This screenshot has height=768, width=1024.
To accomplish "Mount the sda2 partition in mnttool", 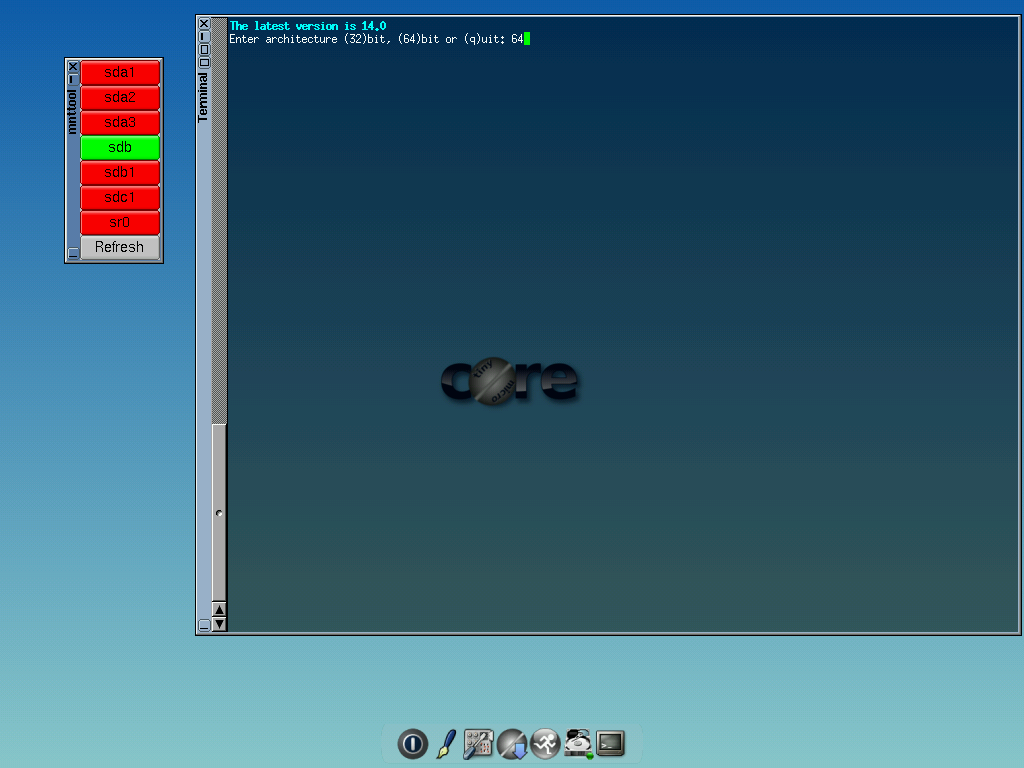I will click(120, 97).
